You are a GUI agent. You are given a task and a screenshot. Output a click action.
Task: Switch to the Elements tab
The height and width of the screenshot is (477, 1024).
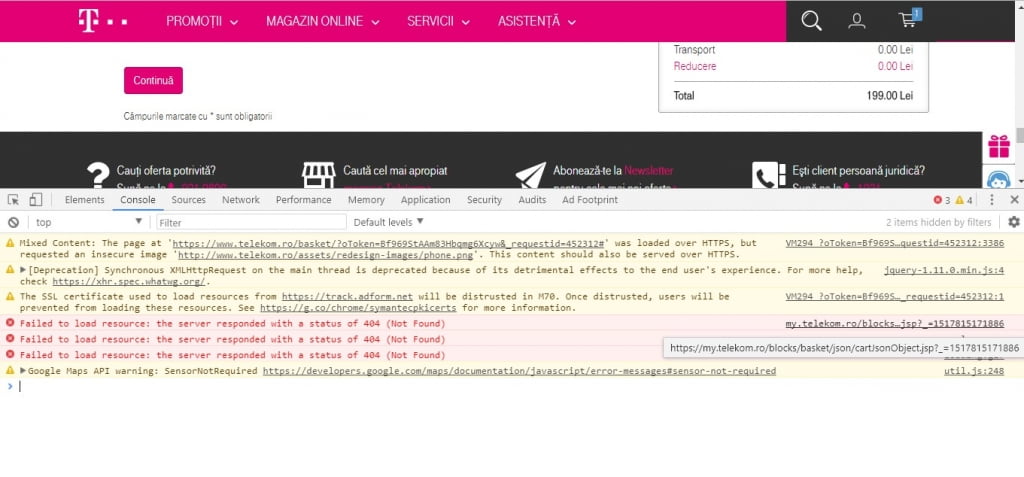84,200
